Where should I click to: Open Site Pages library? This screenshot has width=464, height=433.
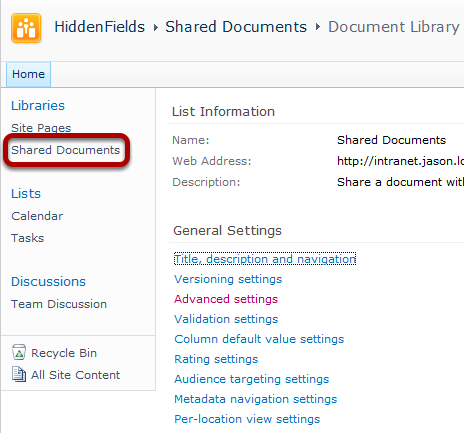coord(41,128)
